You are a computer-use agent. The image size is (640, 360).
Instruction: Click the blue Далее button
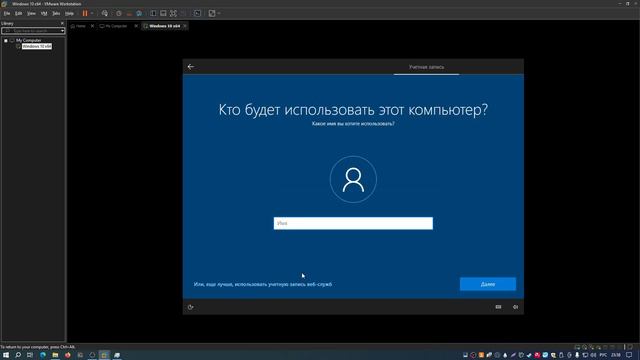pos(488,284)
